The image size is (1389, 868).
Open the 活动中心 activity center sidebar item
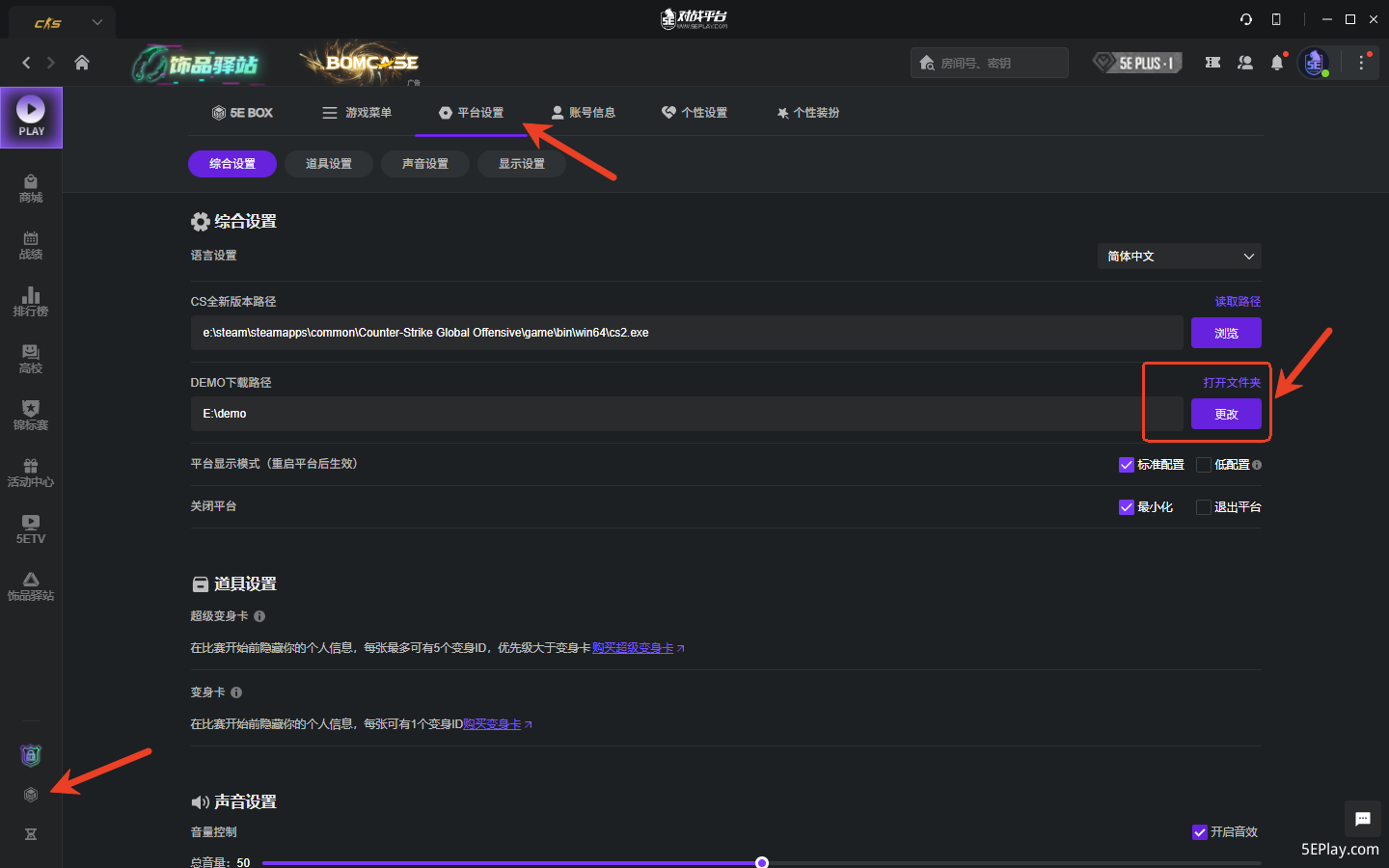coord(31,474)
